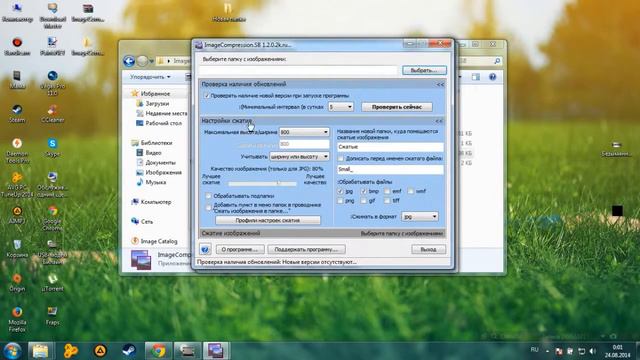
Task: Click file prefix field 'Small_'
Action: tap(390, 169)
